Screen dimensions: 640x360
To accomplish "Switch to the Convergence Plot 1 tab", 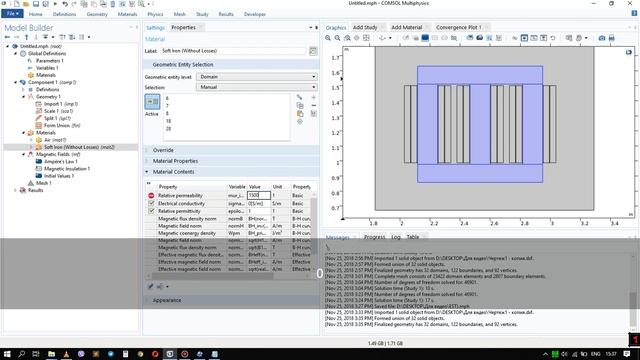I will (458, 27).
